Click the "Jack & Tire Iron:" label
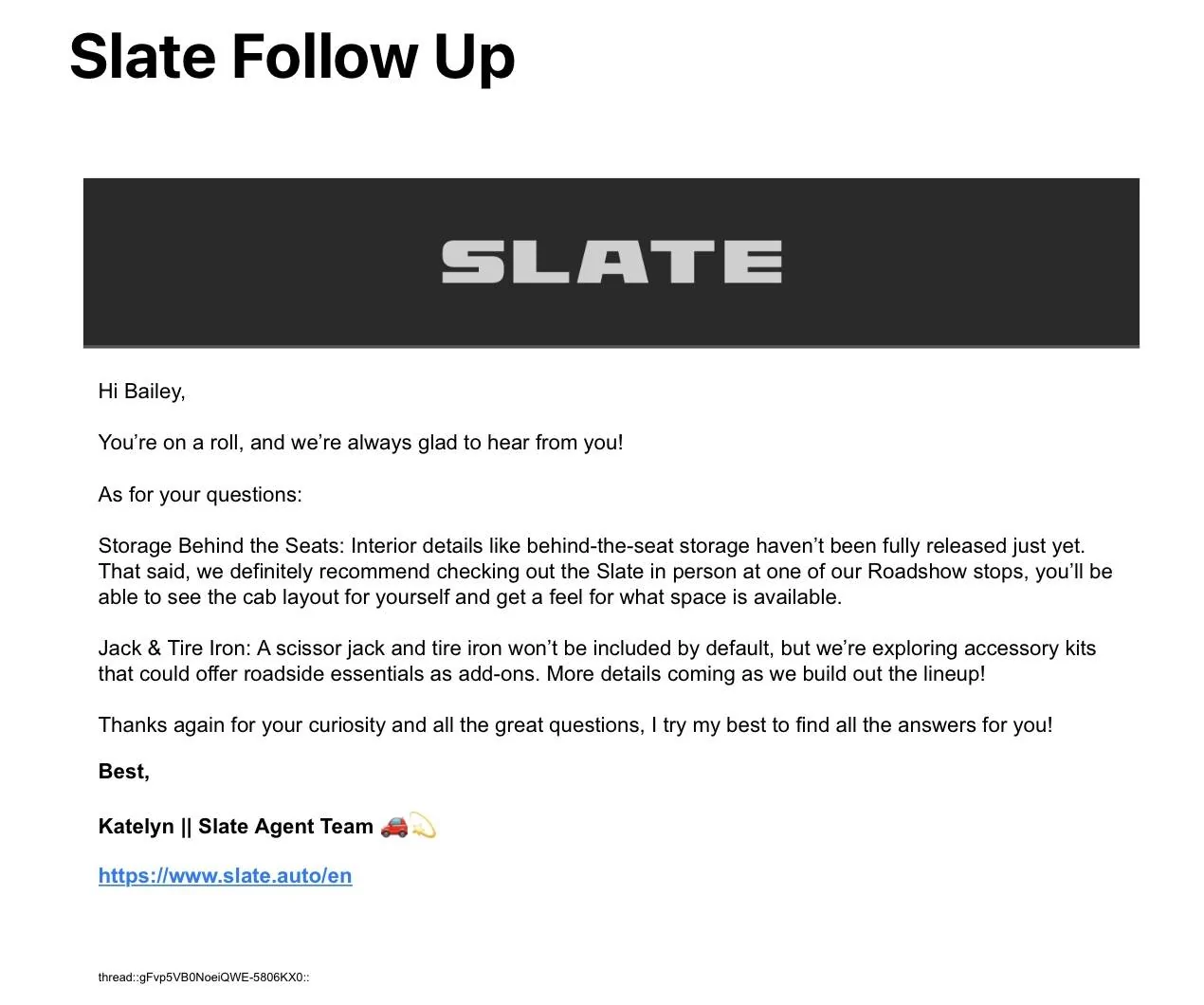This screenshot has height=1005, width=1204. pyautogui.click(x=174, y=649)
